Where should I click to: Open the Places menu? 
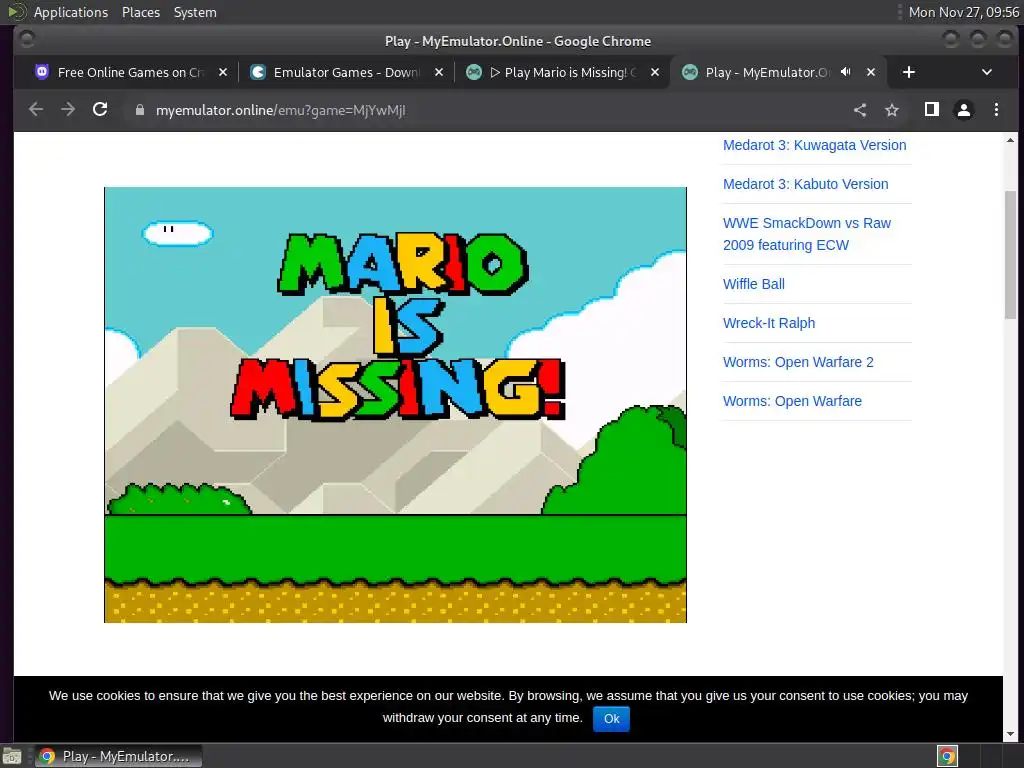coord(140,12)
